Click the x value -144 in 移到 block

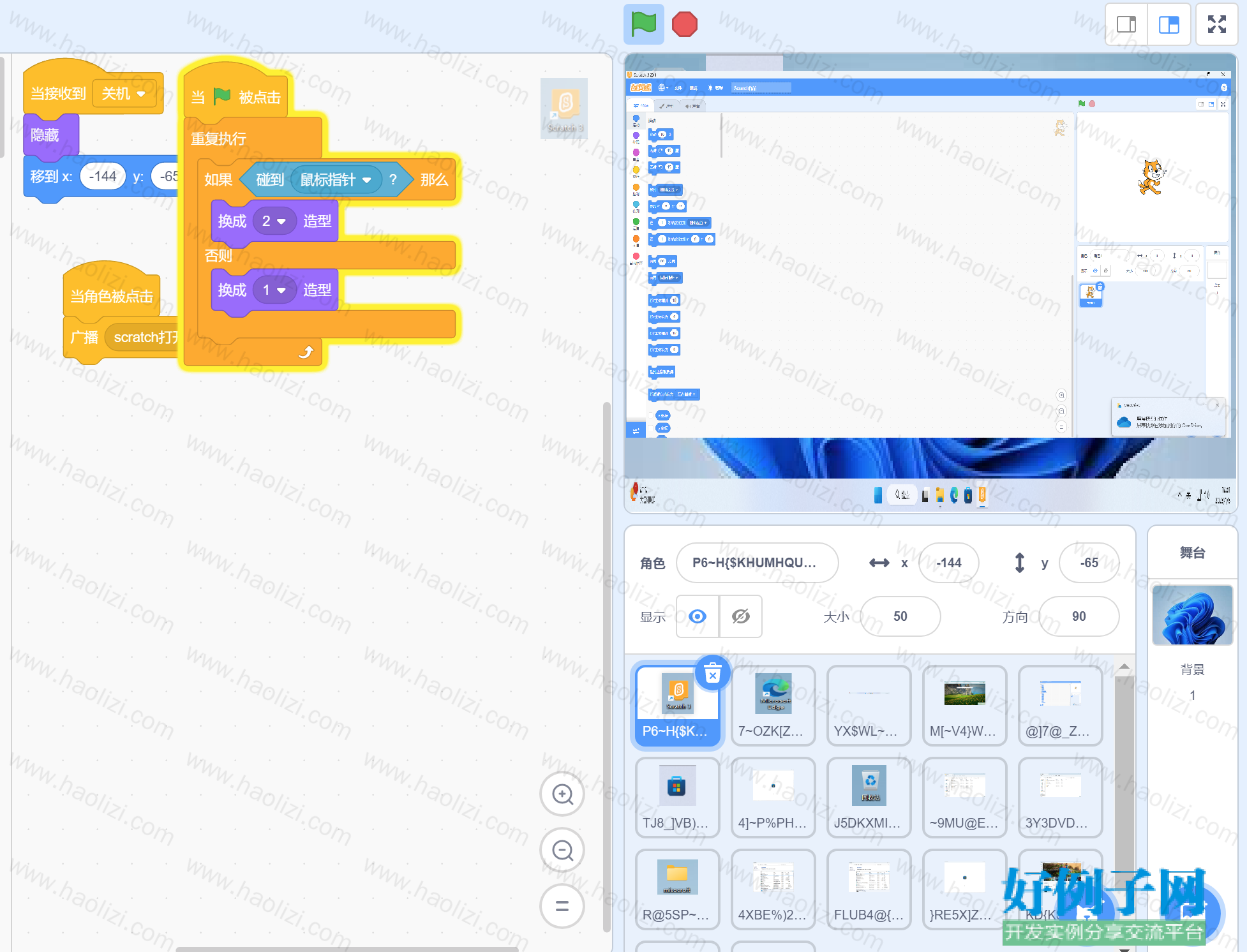(103, 177)
